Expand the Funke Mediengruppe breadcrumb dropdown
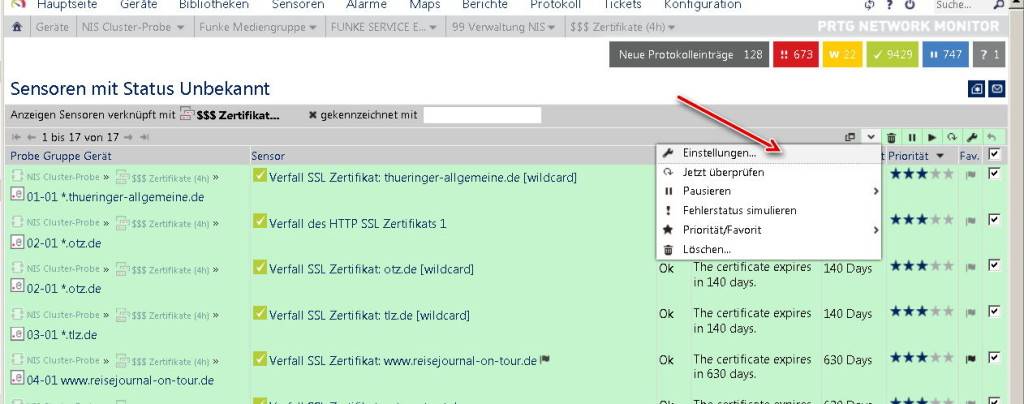Screen dimensions: 1024x404 tap(312, 28)
